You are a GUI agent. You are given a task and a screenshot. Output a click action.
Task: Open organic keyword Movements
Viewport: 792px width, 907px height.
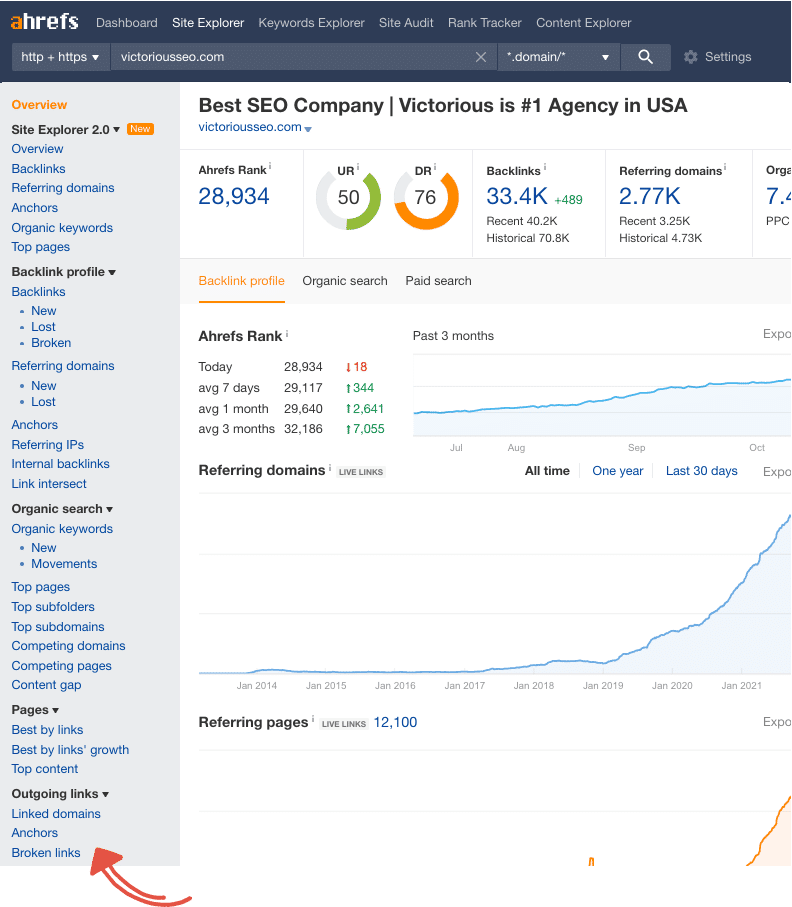click(64, 564)
